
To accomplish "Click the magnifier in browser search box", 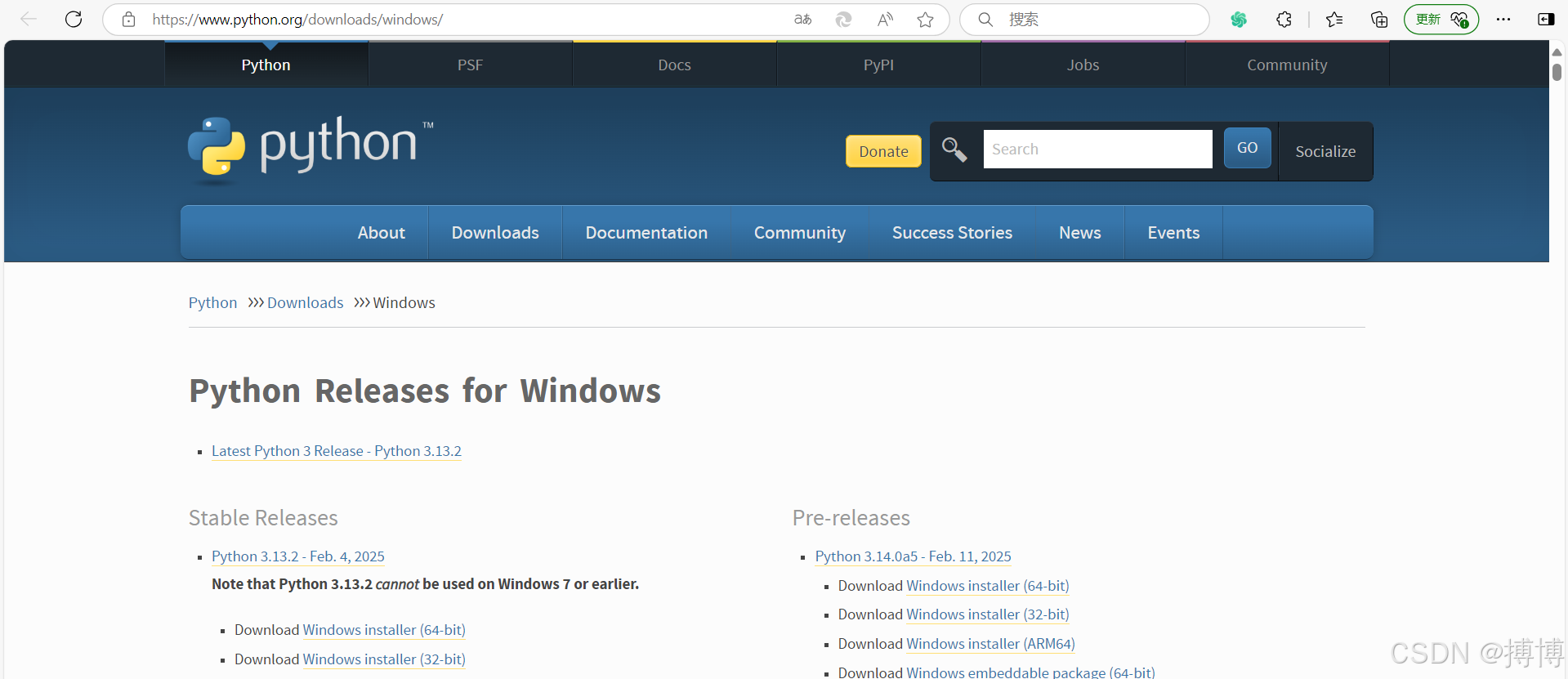I will click(x=985, y=20).
